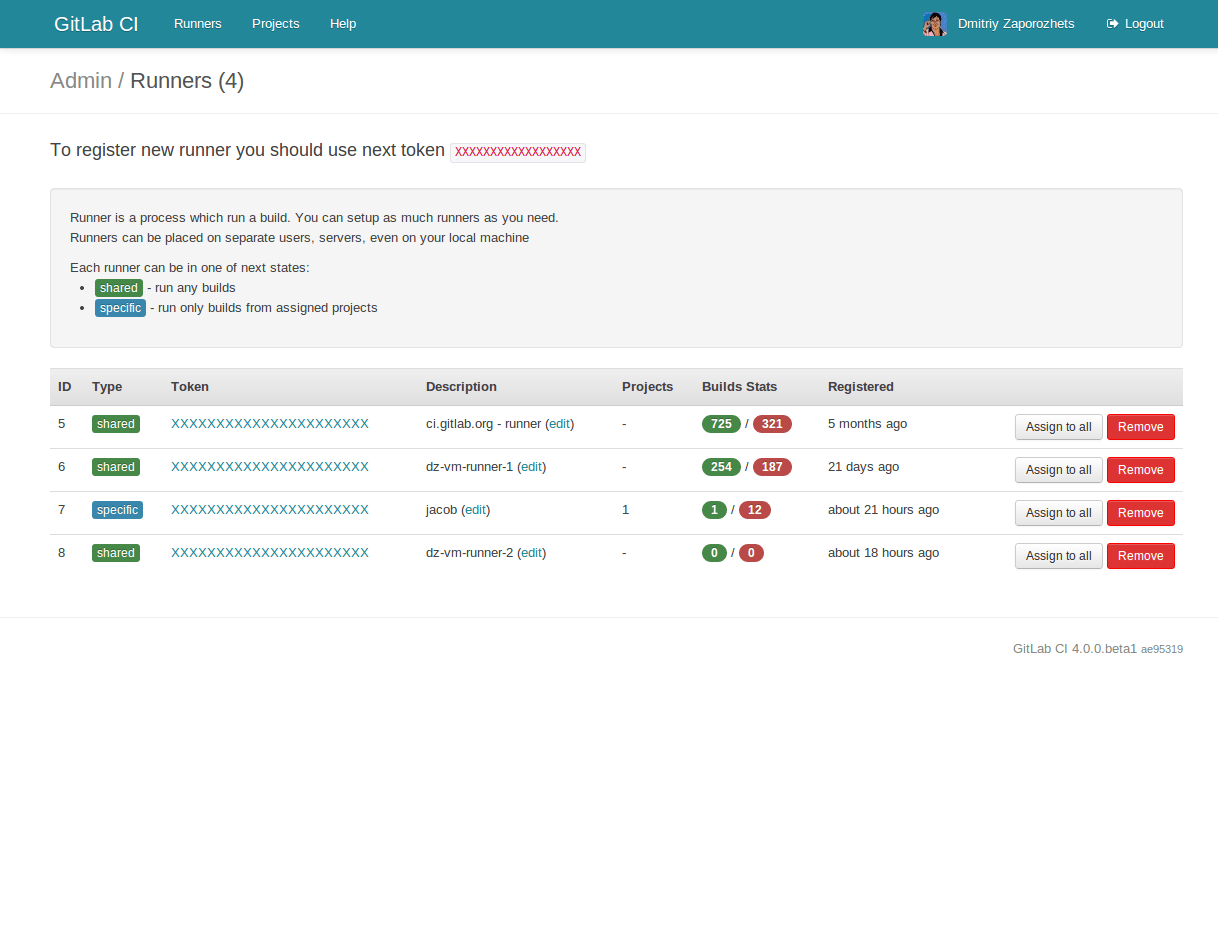1218x940 pixels.
Task: Click the green 725 successful builds badge
Action: pos(721,424)
